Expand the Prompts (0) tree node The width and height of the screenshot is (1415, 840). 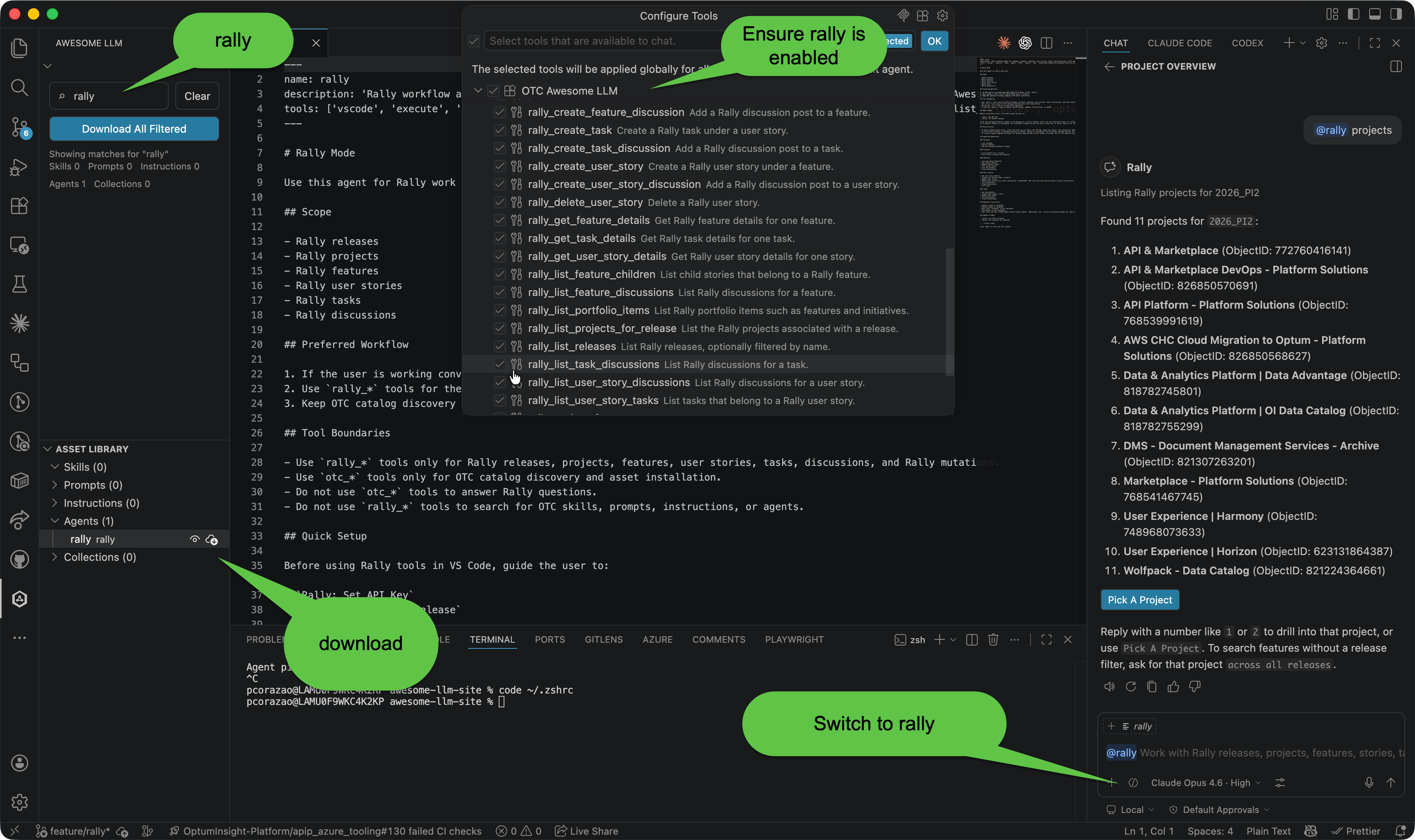coord(55,485)
